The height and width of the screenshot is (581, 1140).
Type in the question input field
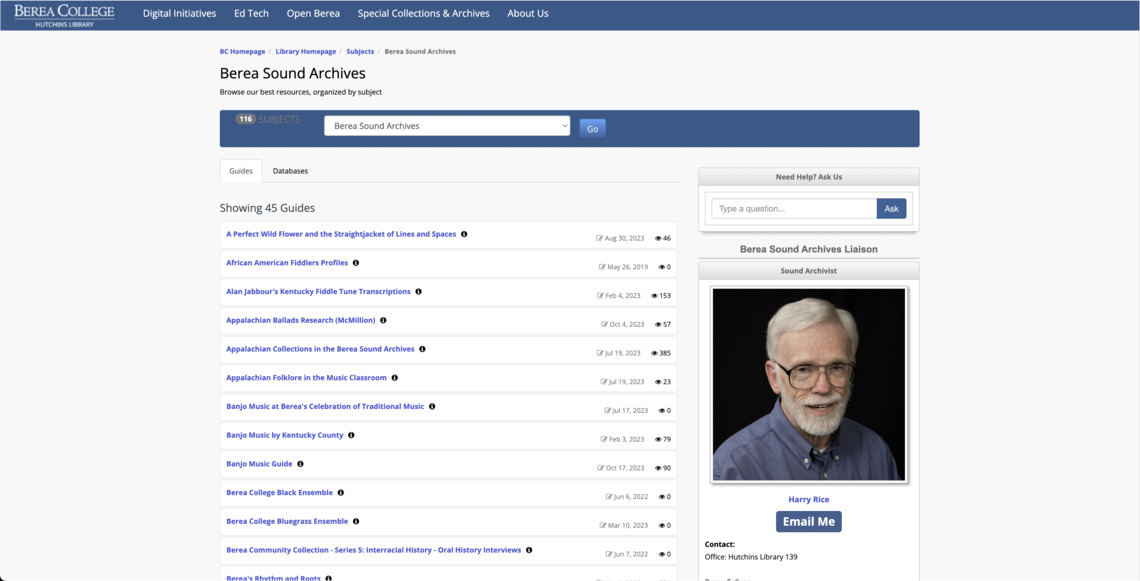(x=794, y=209)
